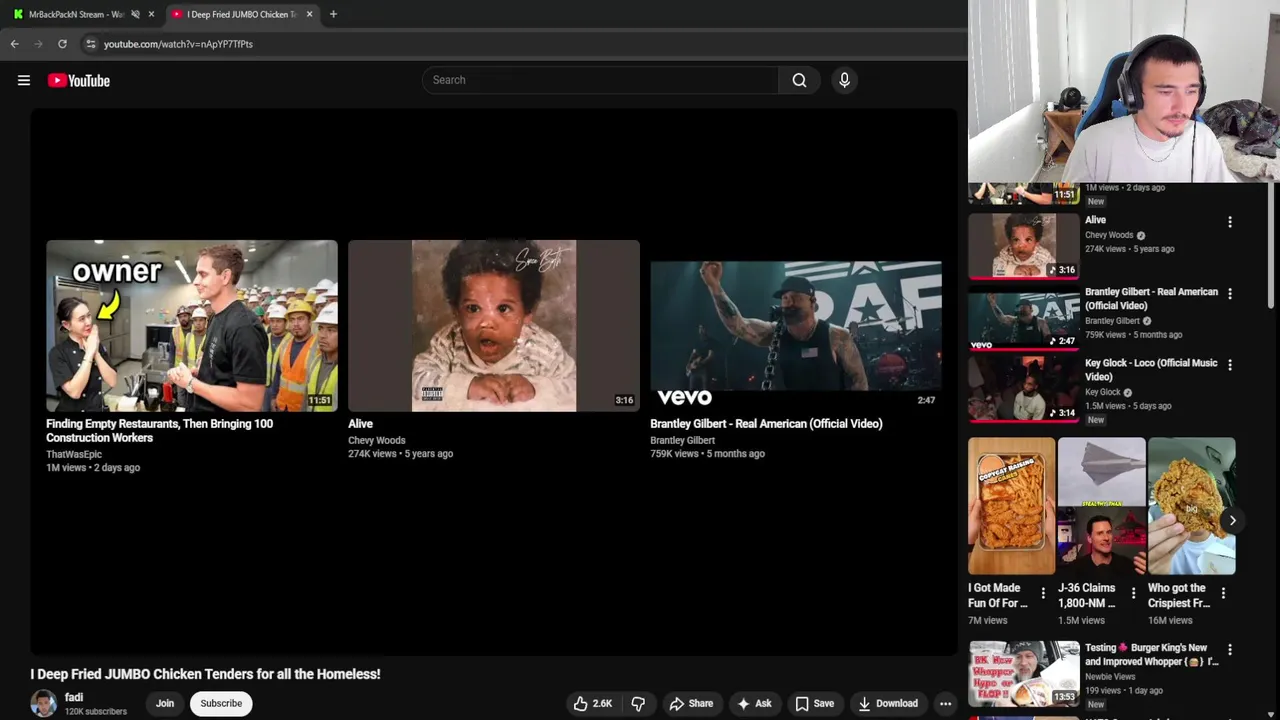Open sidebar Key Glock Loco thumbnail
The width and height of the screenshot is (1280, 720).
tap(1024, 389)
